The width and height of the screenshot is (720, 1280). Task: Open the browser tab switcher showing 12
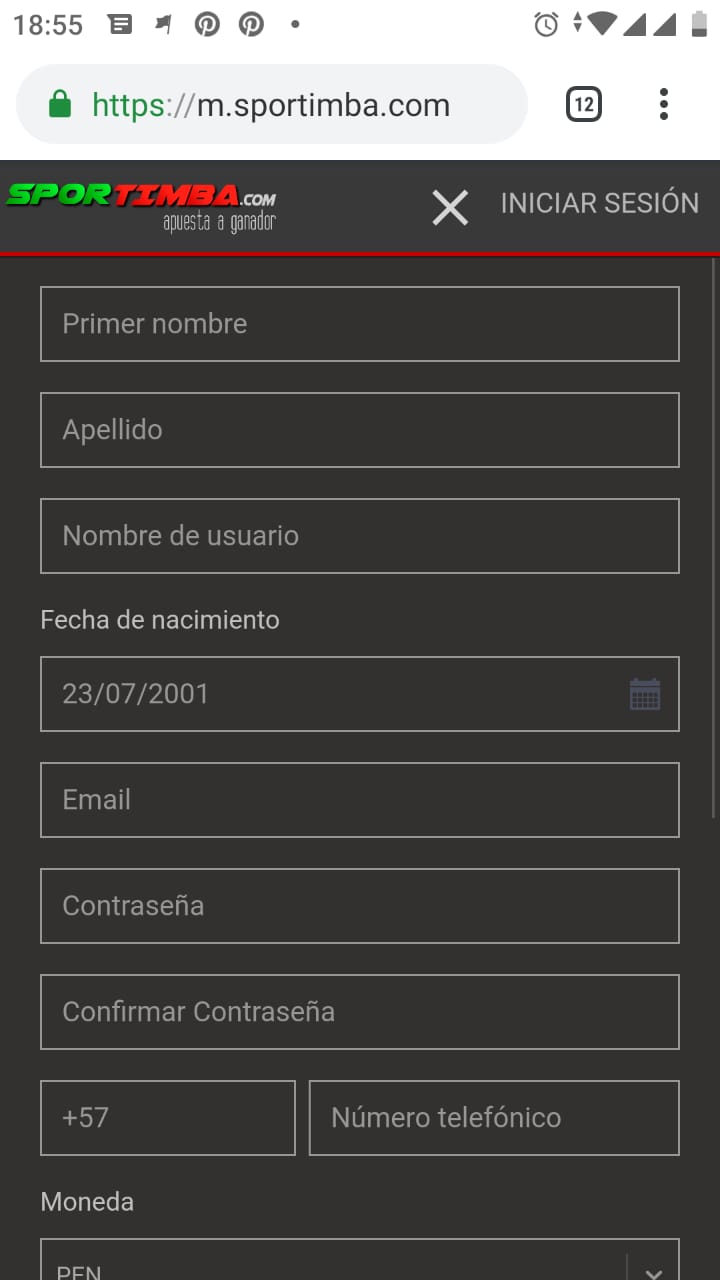pyautogui.click(x=584, y=104)
